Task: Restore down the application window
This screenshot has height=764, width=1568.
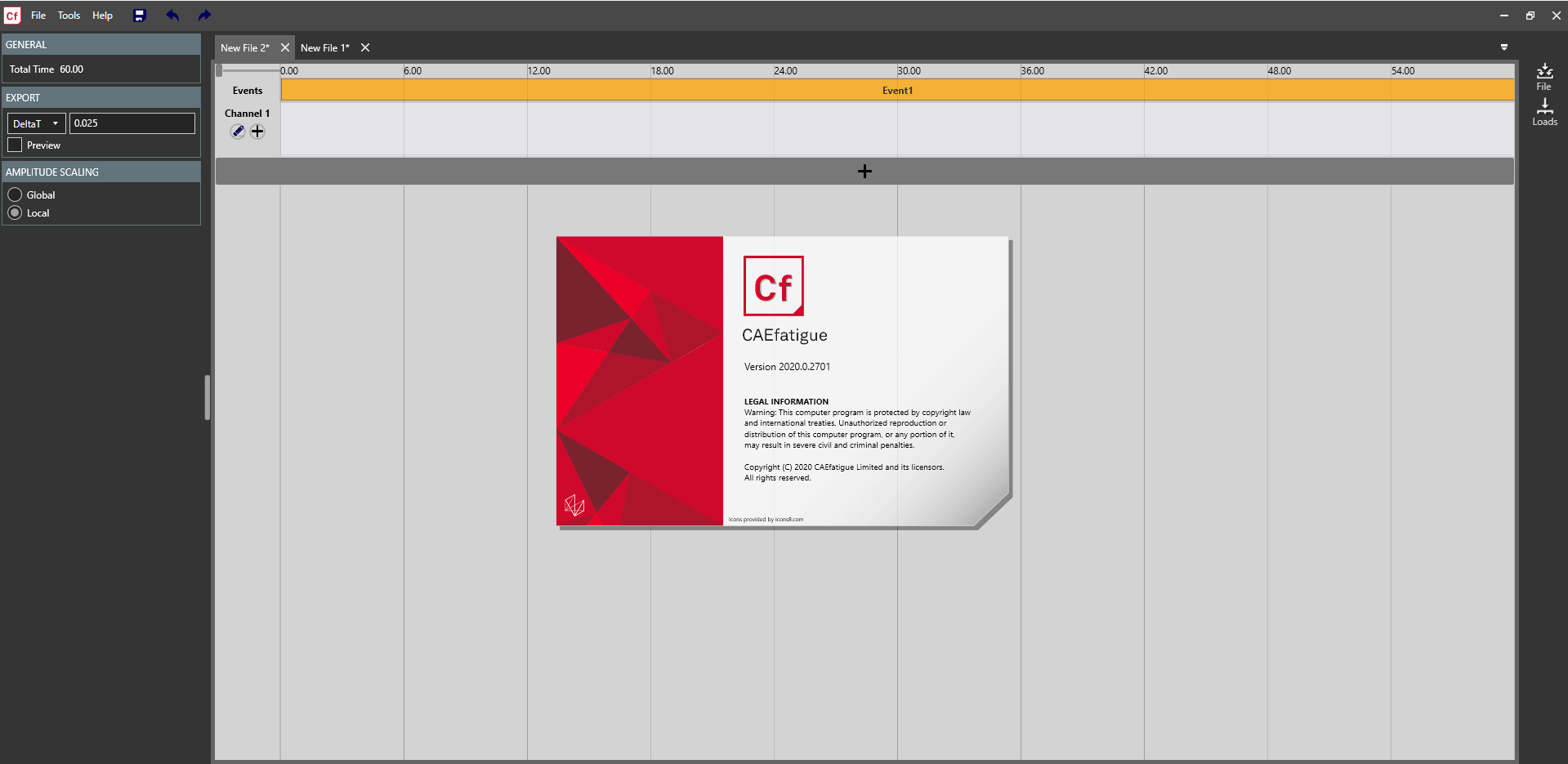Action: 1530,16
